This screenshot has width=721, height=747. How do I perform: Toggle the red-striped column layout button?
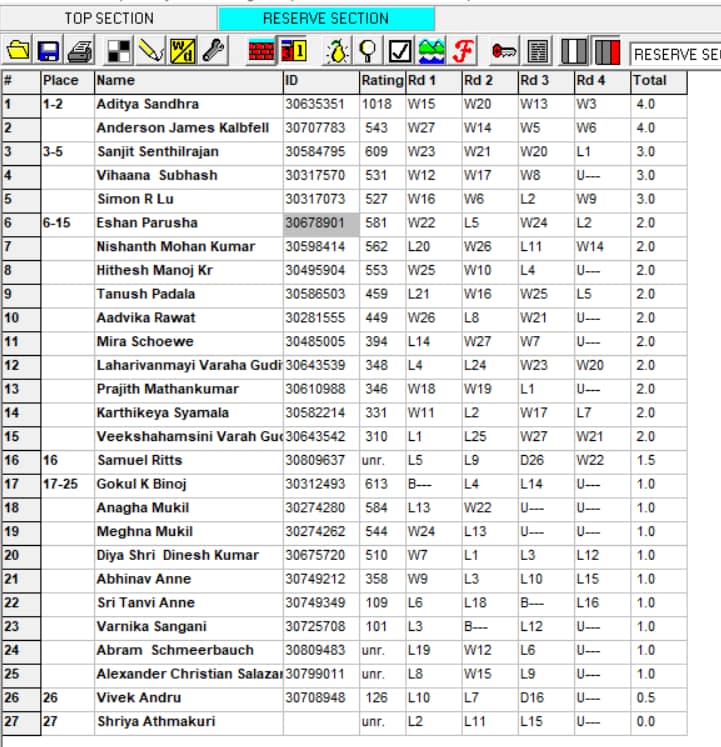pos(606,50)
